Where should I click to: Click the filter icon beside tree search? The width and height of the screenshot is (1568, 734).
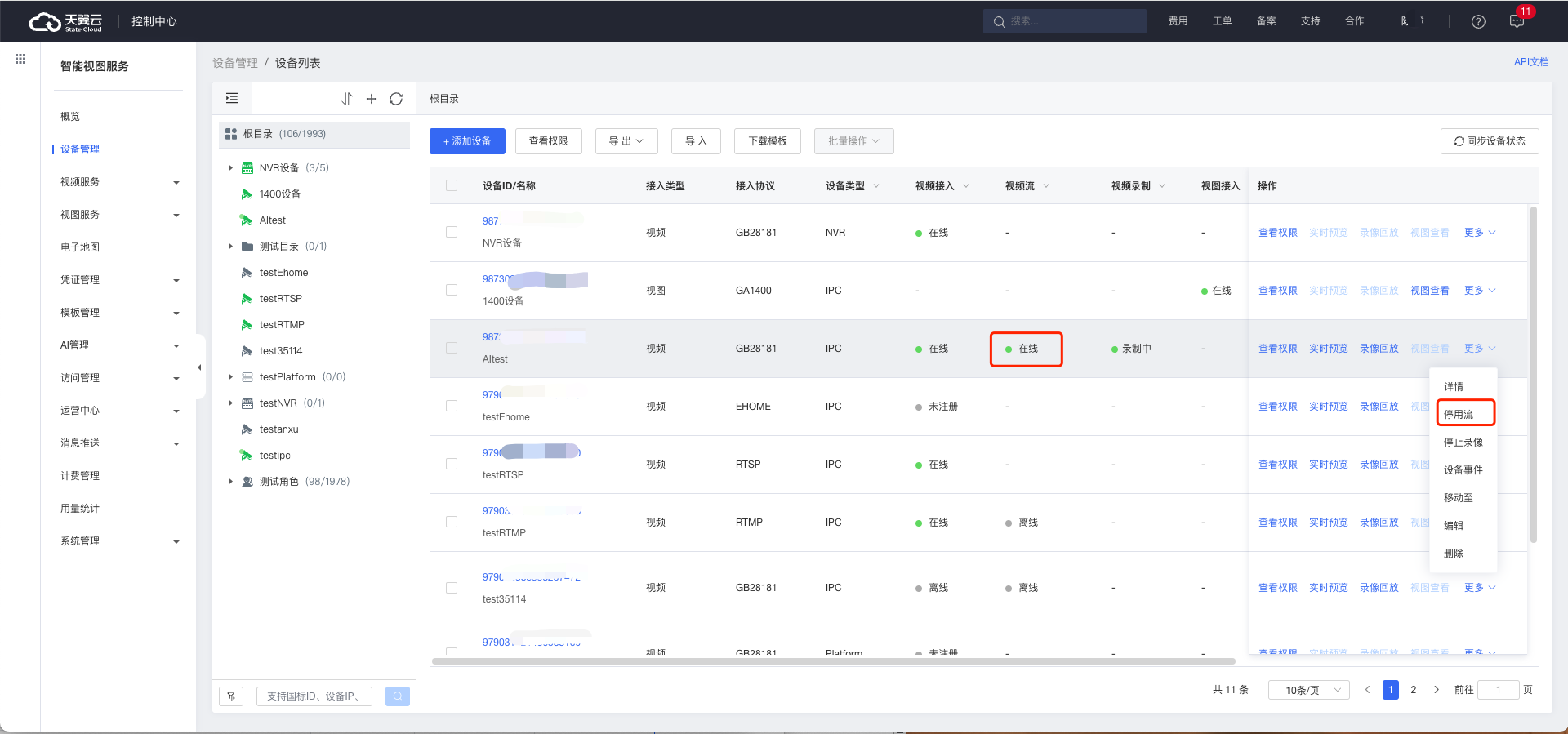(x=231, y=696)
